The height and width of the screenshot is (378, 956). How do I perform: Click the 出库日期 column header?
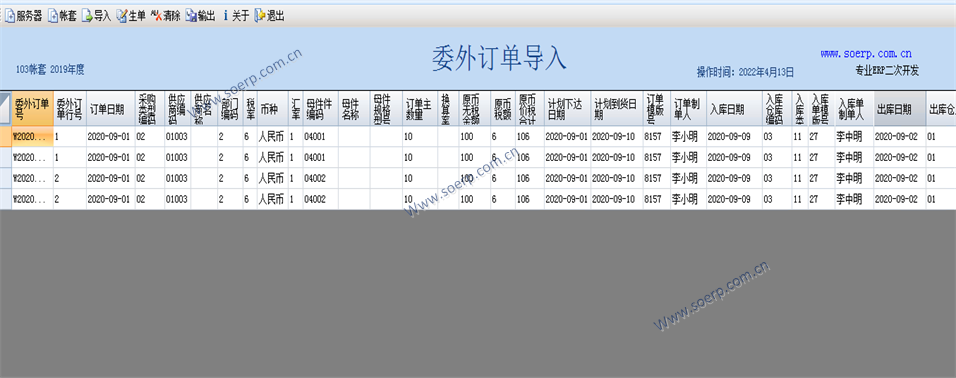coord(899,109)
